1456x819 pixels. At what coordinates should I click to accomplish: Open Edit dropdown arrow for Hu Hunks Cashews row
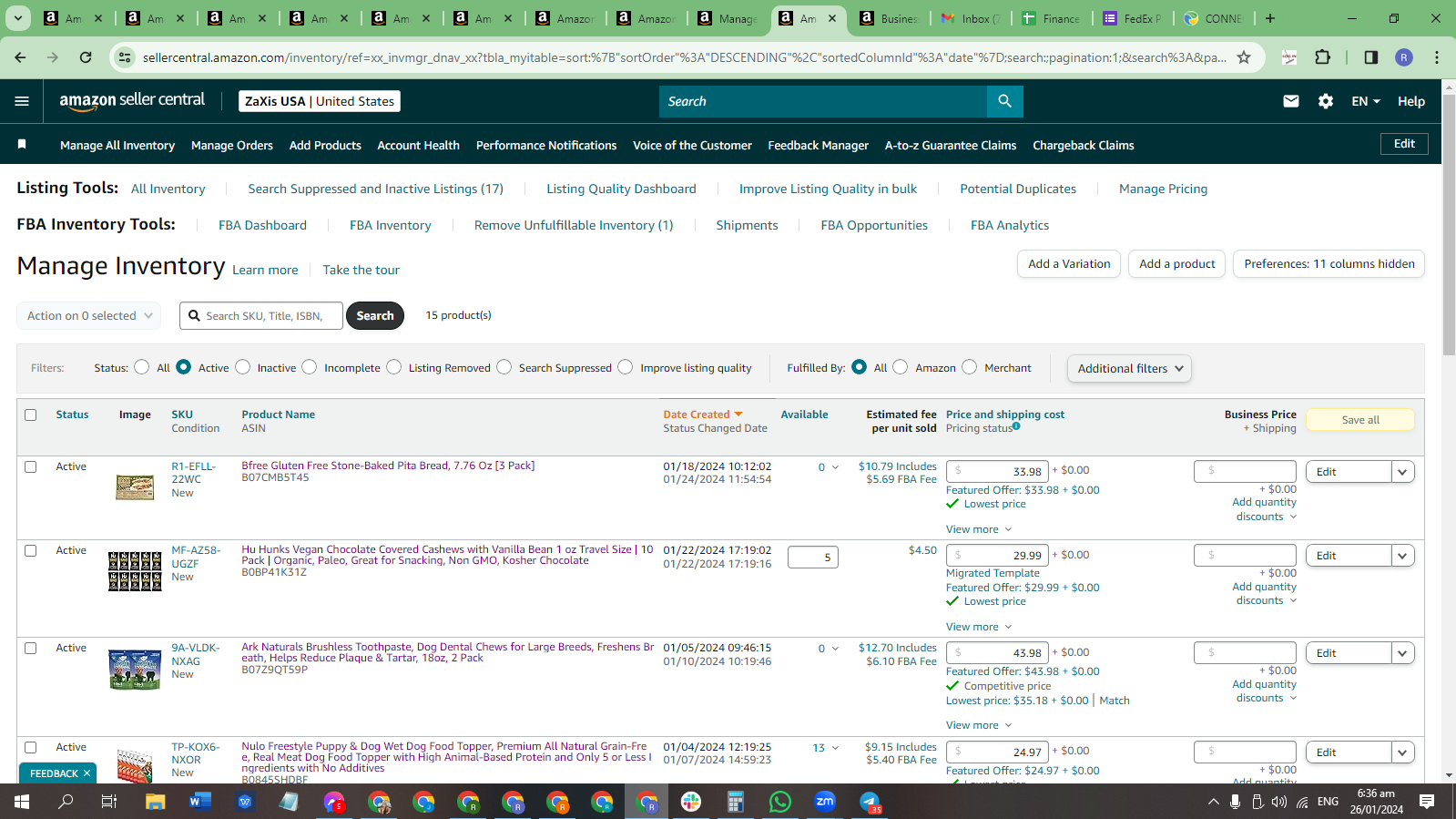(x=1402, y=556)
